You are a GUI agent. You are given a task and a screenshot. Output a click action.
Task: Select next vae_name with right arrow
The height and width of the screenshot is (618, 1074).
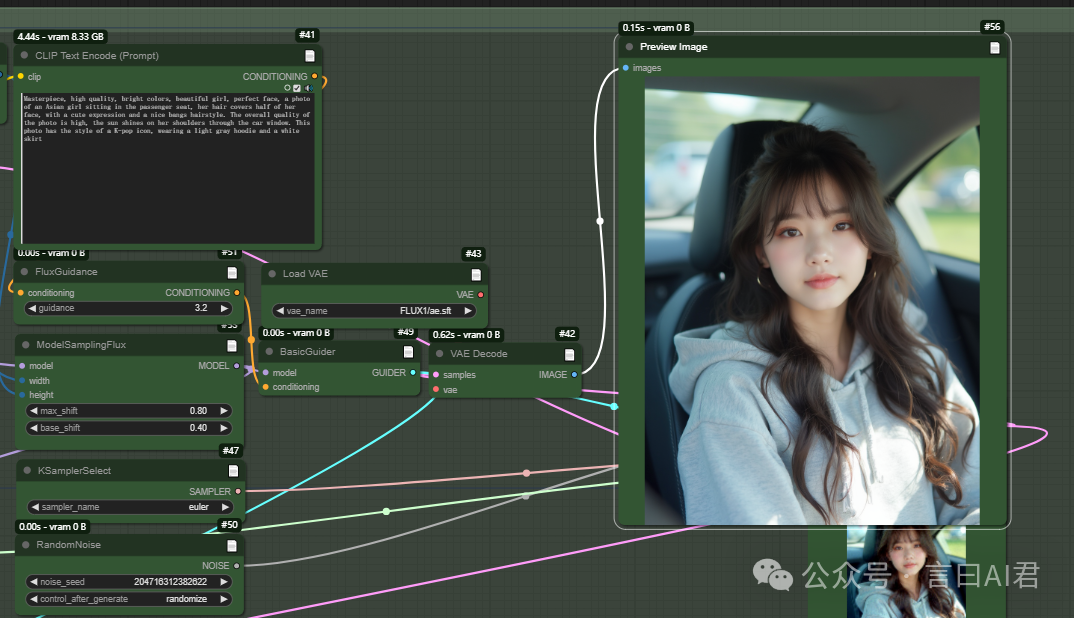coord(469,311)
